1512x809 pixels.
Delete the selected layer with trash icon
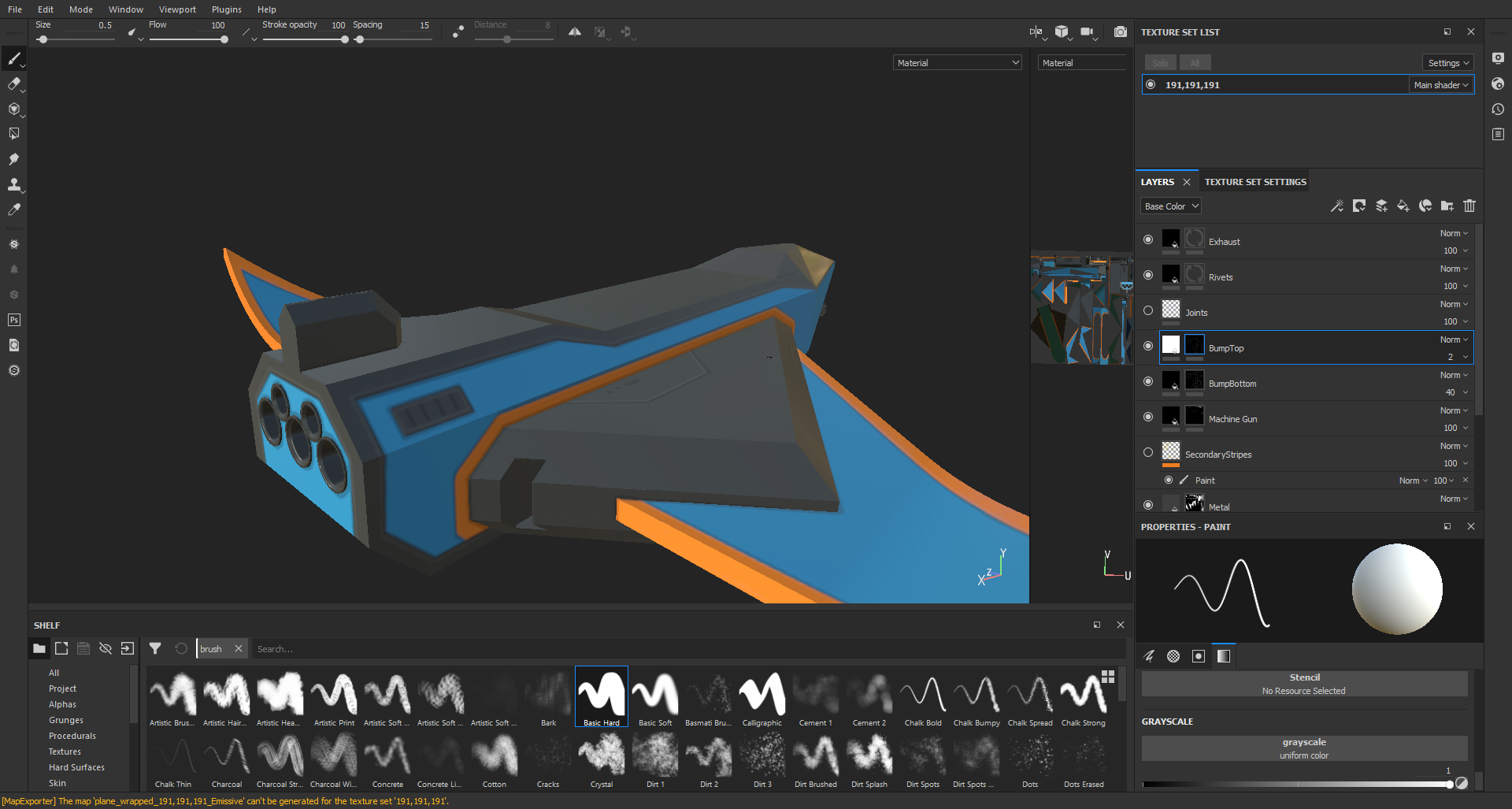(1469, 206)
